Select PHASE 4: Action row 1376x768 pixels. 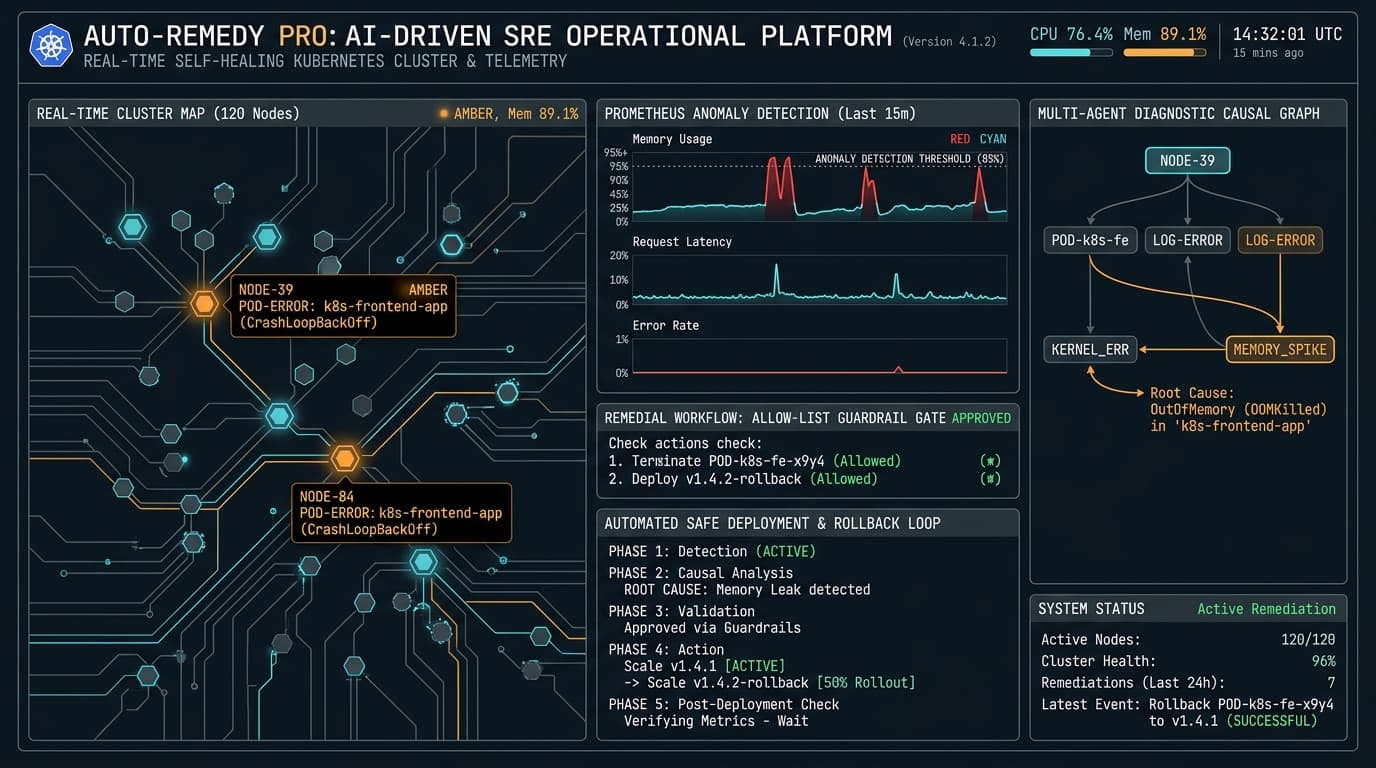click(x=666, y=649)
